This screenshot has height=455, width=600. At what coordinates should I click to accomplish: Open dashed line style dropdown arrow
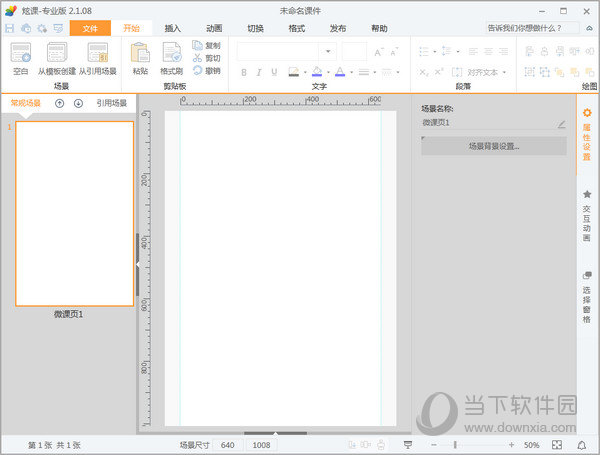click(x=398, y=72)
